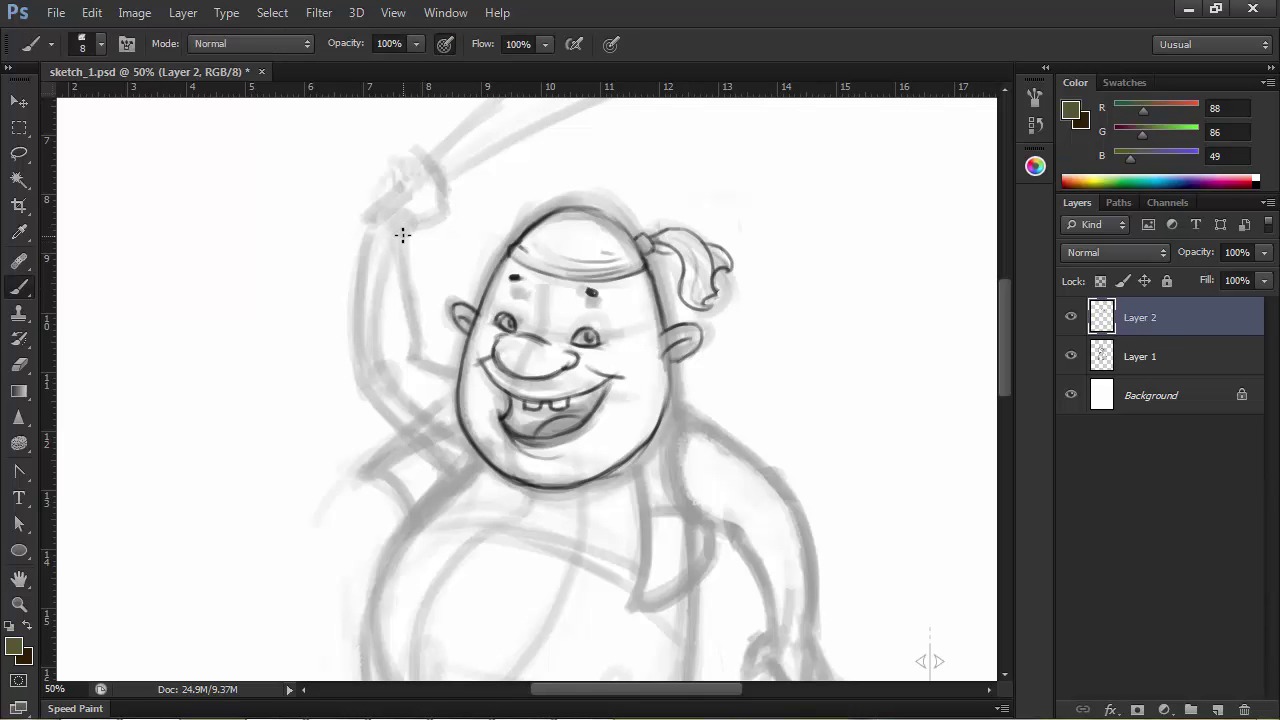Screen dimensions: 1280x720
Task: Open the color wheel panel icon
Action: pyautogui.click(x=1035, y=166)
